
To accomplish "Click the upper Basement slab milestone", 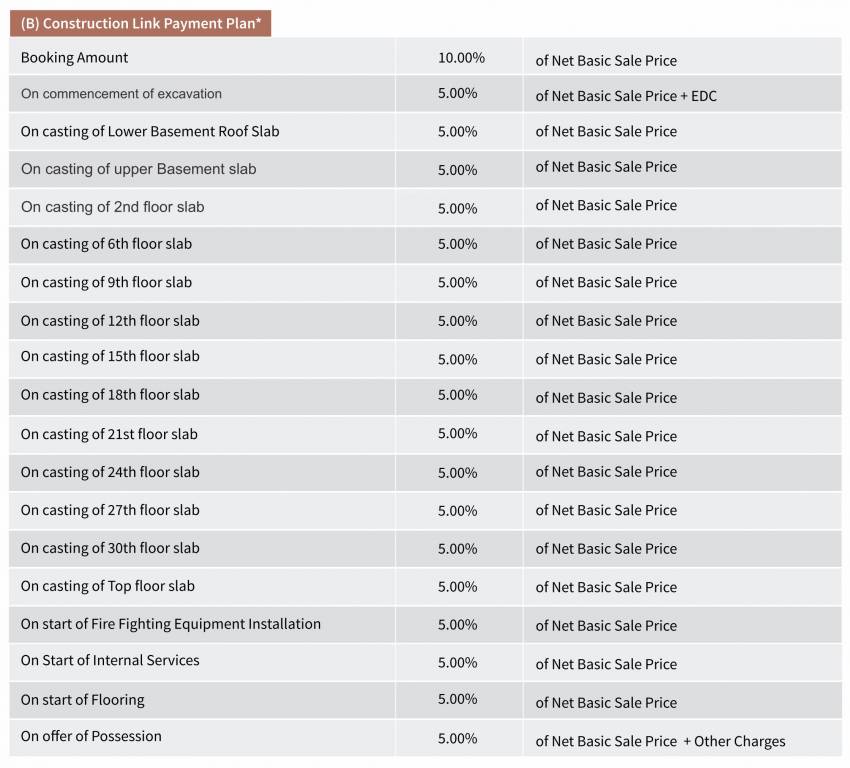I will point(138,169).
